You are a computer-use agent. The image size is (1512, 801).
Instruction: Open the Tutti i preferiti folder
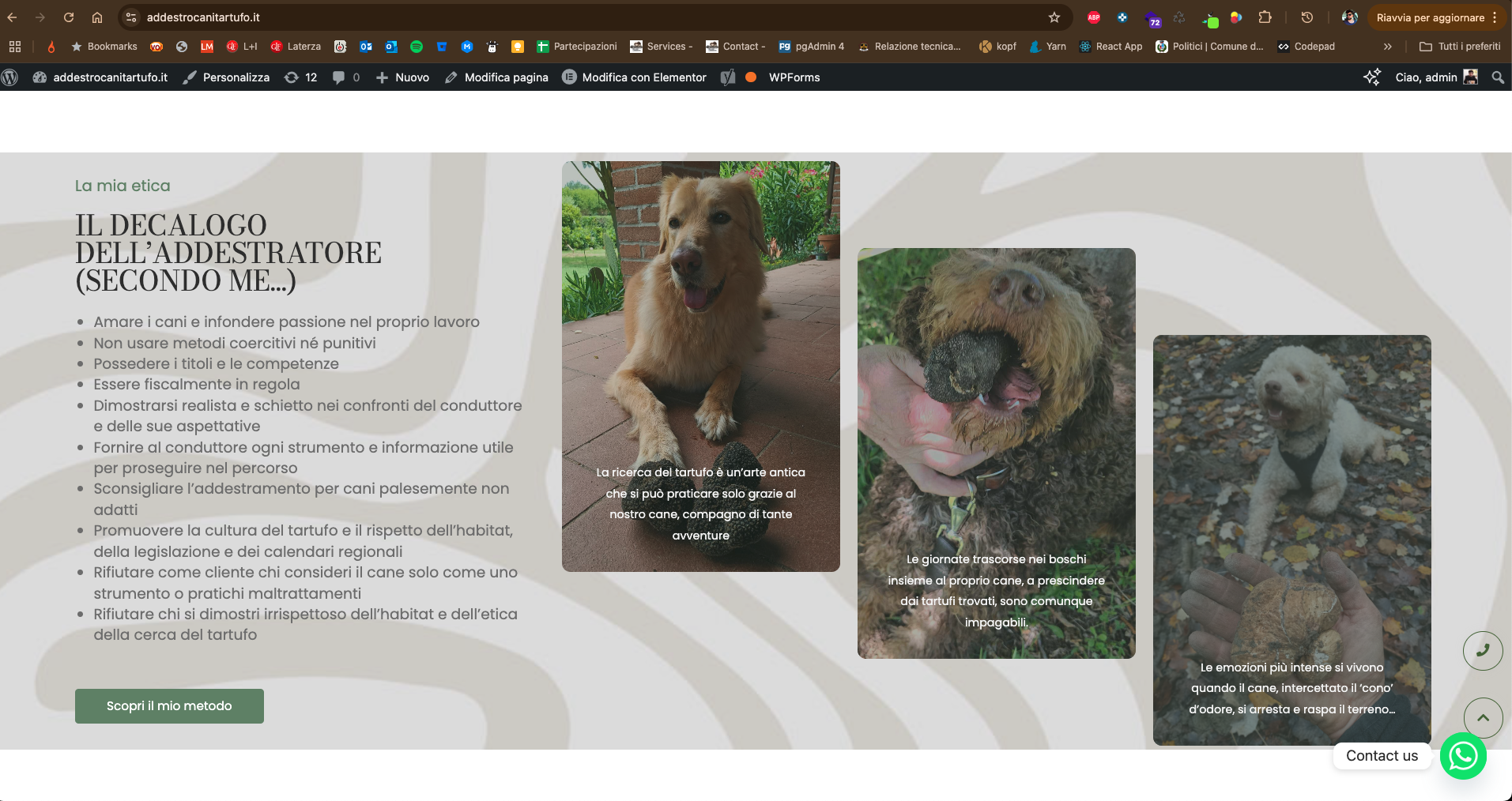1460,47
